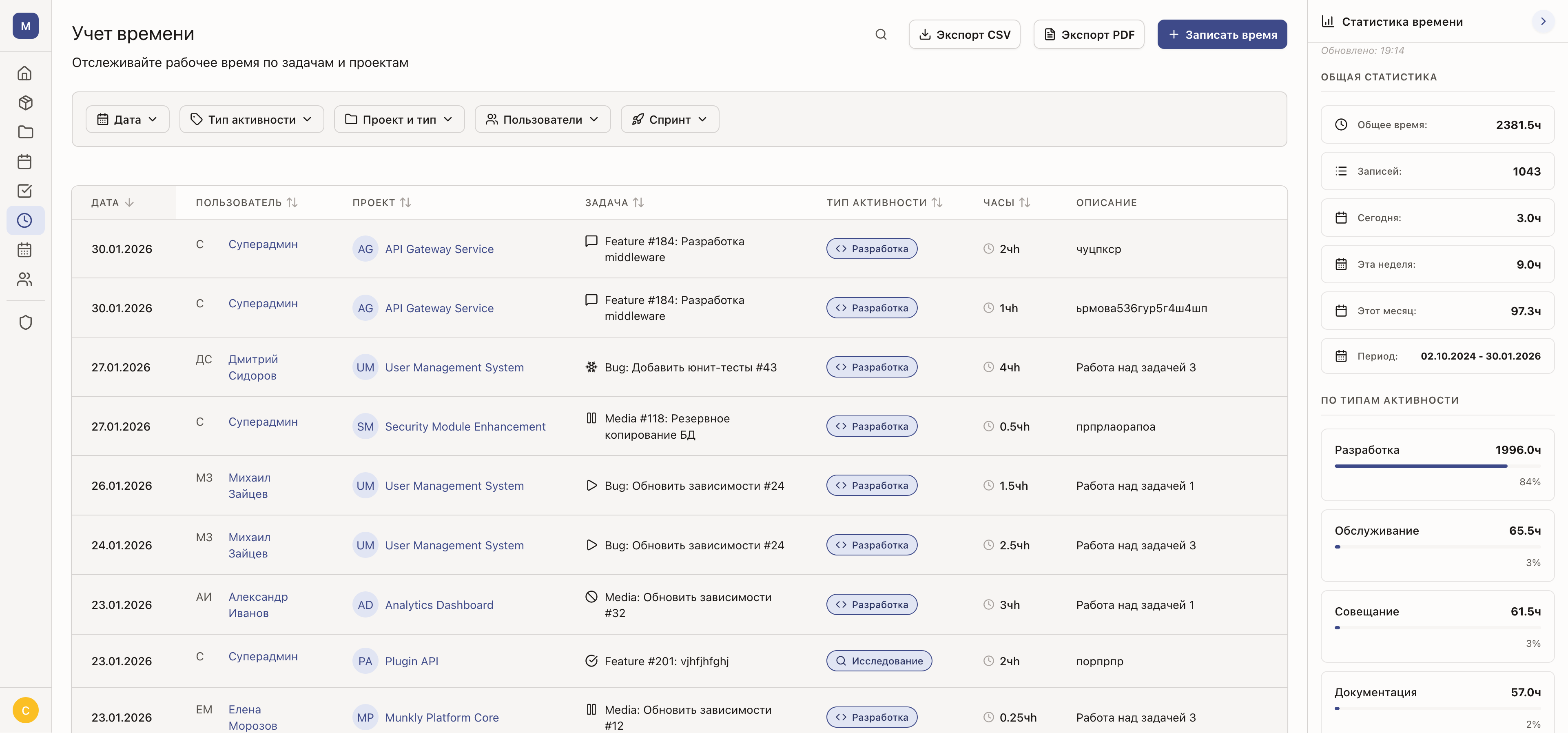Click the clock time tracking sidebar icon

tap(25, 220)
